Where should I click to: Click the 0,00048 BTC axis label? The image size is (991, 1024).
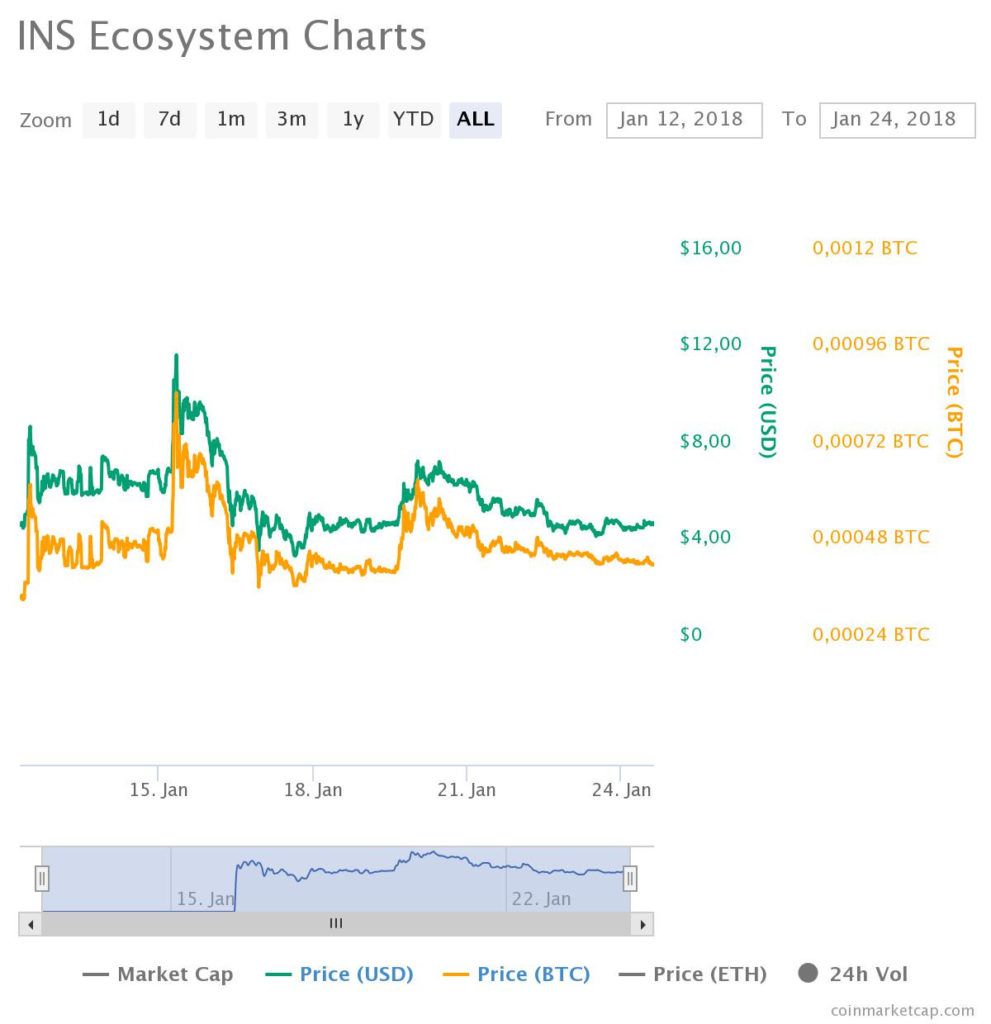click(871, 537)
